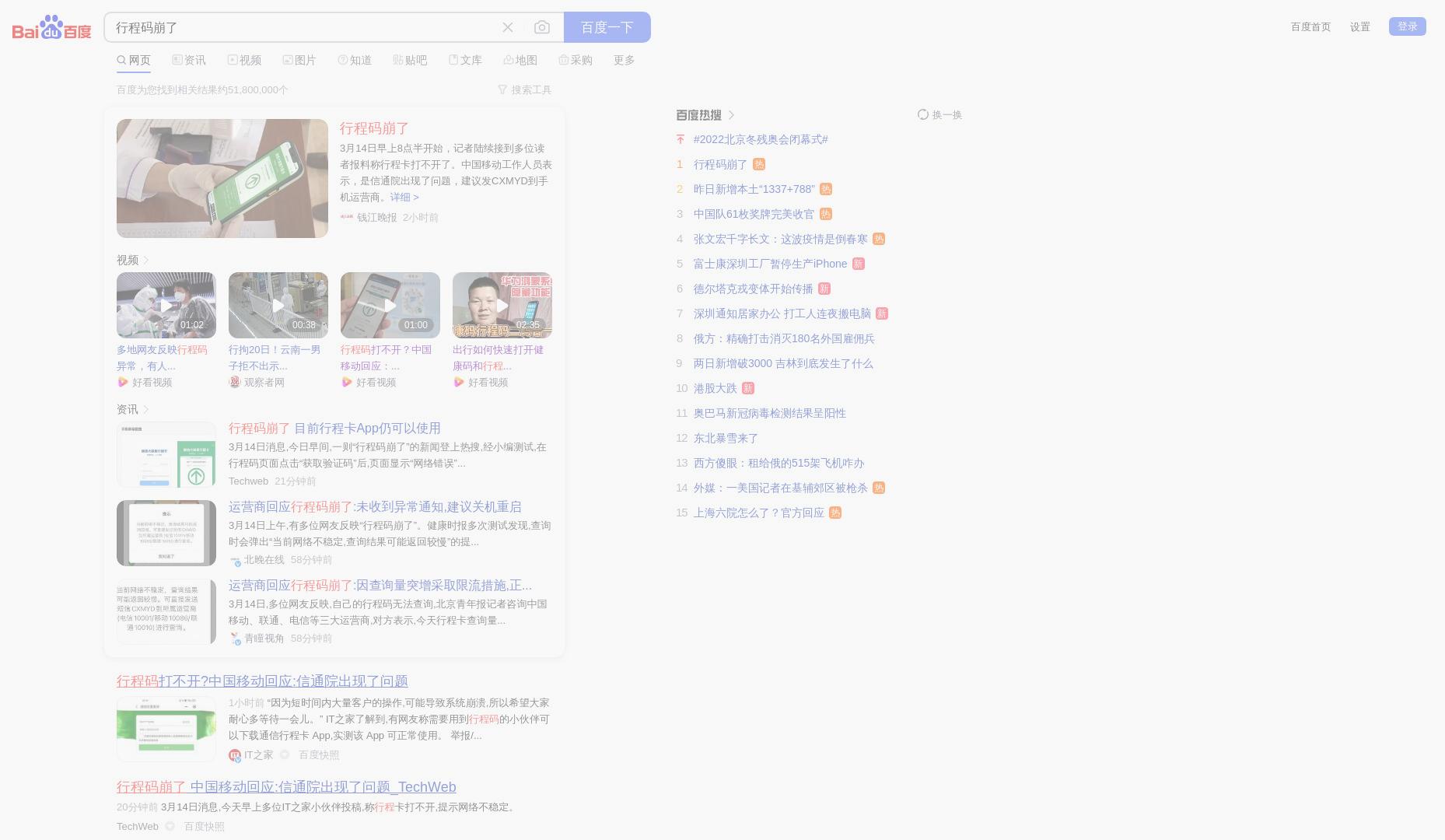Switch to the 视频 tab
This screenshot has width=1445, height=840.
pos(244,60)
